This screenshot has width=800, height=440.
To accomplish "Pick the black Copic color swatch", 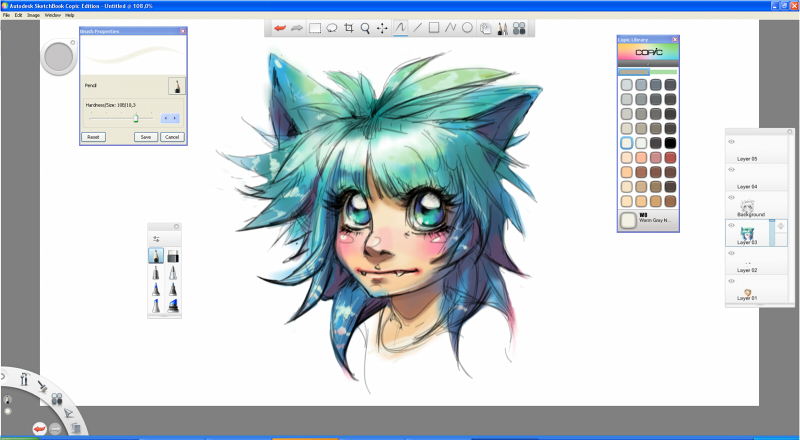I will (670, 143).
